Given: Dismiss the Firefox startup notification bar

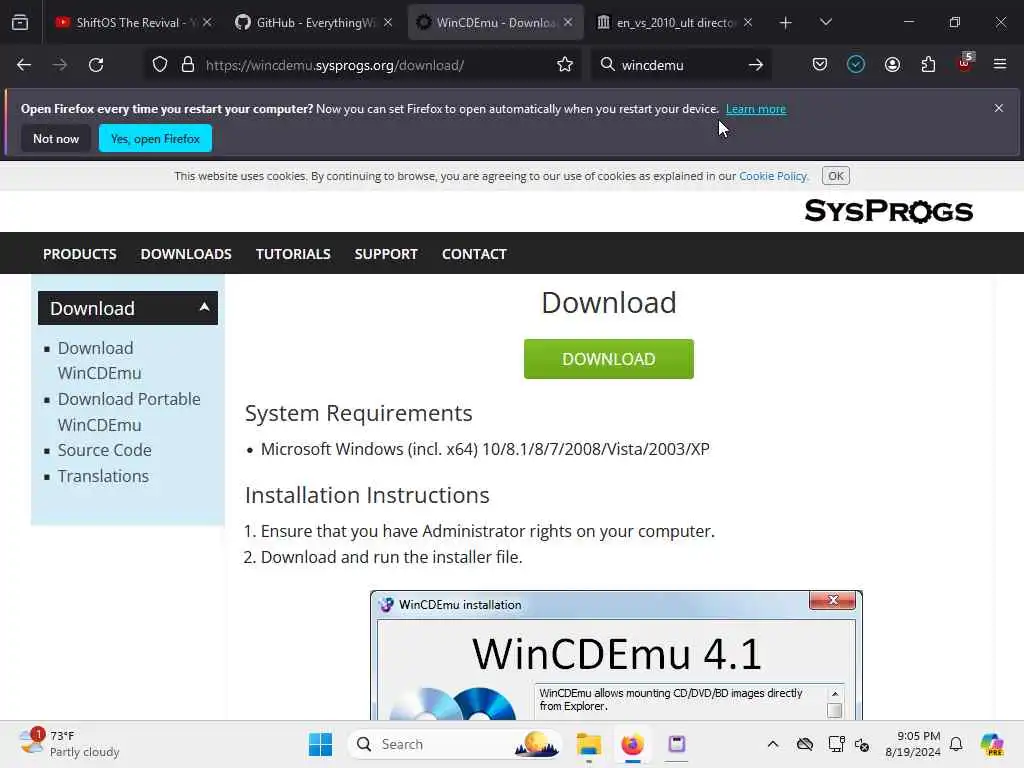Looking at the screenshot, I should coord(999,108).
